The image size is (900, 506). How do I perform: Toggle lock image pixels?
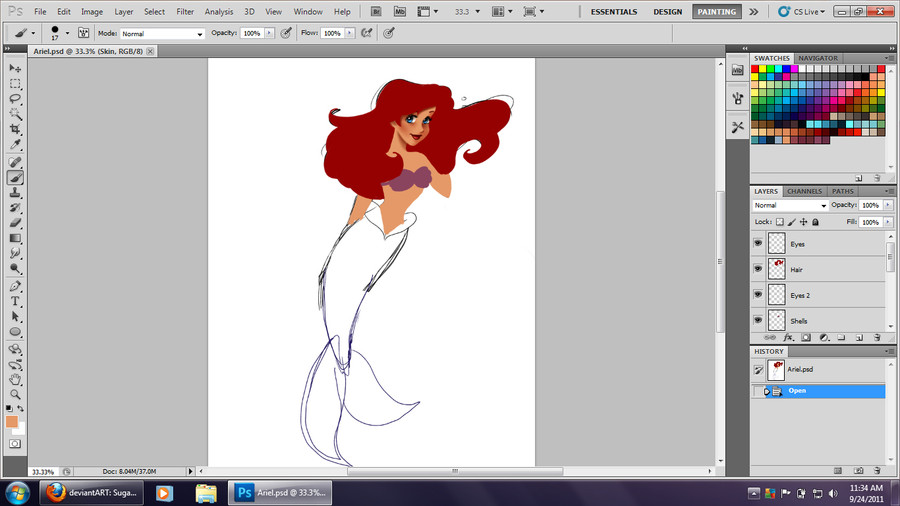792,222
